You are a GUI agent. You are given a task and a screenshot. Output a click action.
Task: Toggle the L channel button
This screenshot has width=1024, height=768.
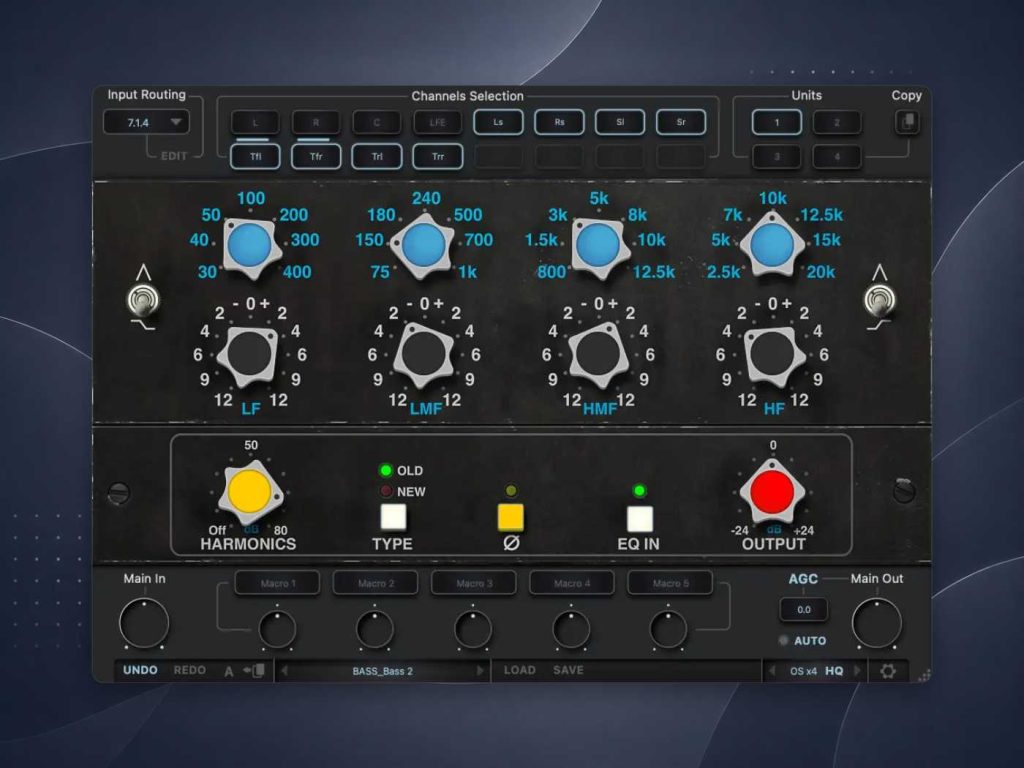coord(255,122)
